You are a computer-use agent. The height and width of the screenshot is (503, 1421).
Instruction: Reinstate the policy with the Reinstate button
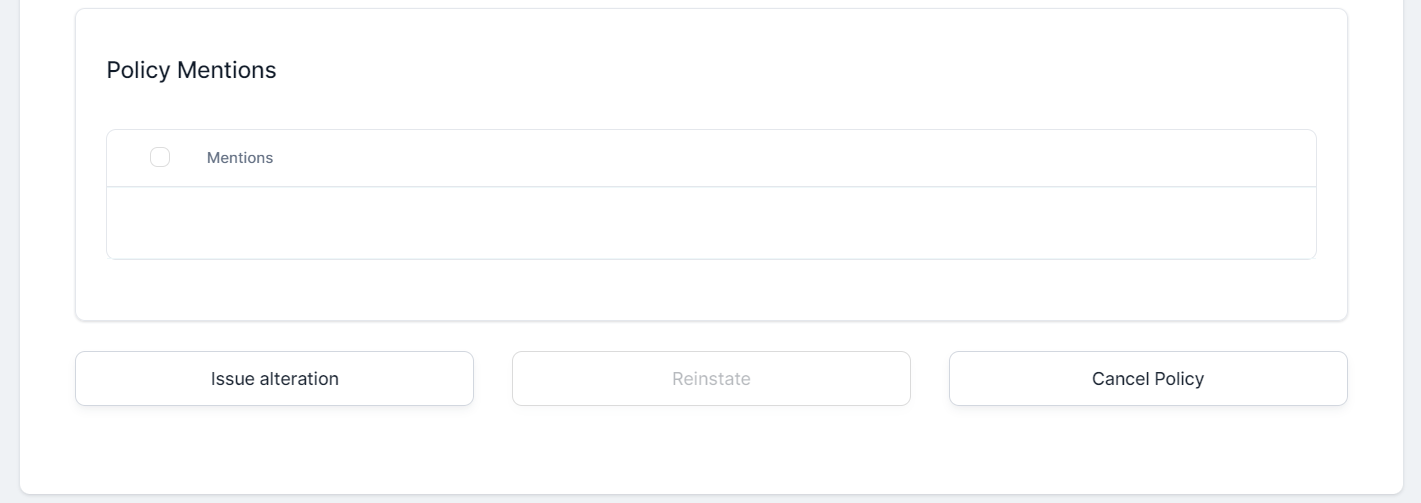point(711,379)
